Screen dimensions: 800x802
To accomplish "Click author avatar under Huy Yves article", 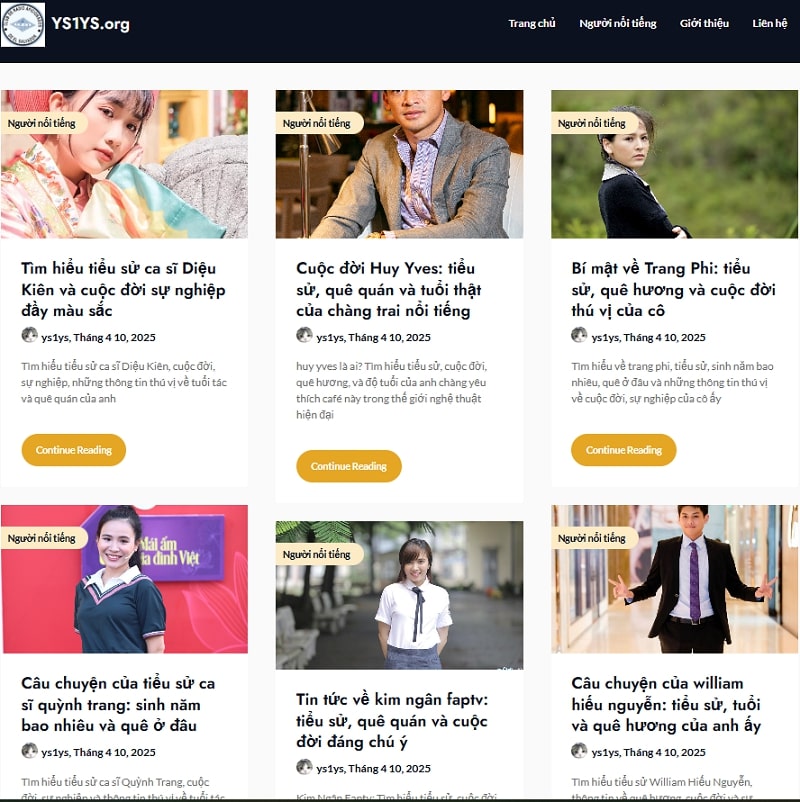I will (304, 335).
